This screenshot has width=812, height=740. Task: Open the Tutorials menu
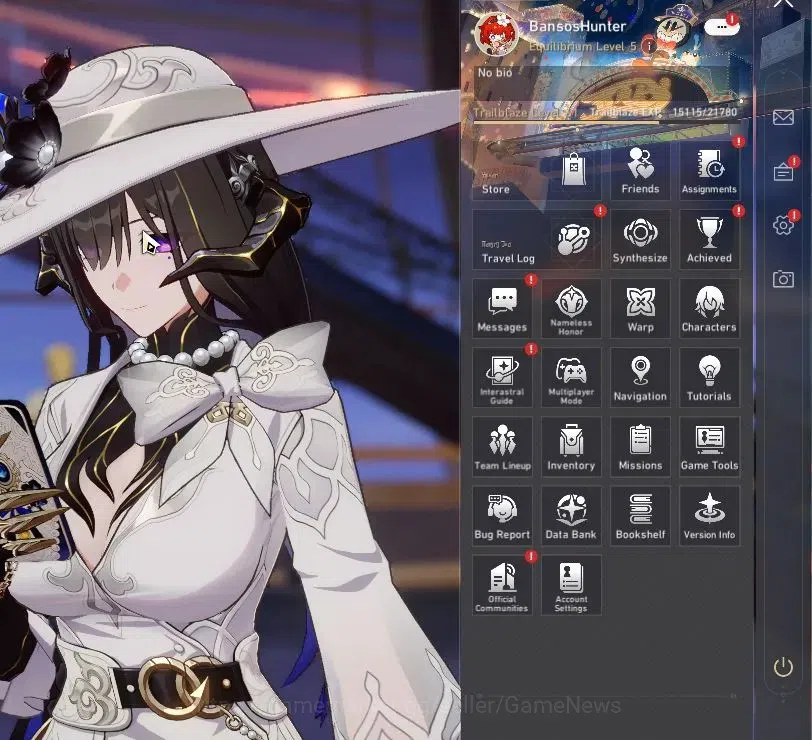click(709, 378)
